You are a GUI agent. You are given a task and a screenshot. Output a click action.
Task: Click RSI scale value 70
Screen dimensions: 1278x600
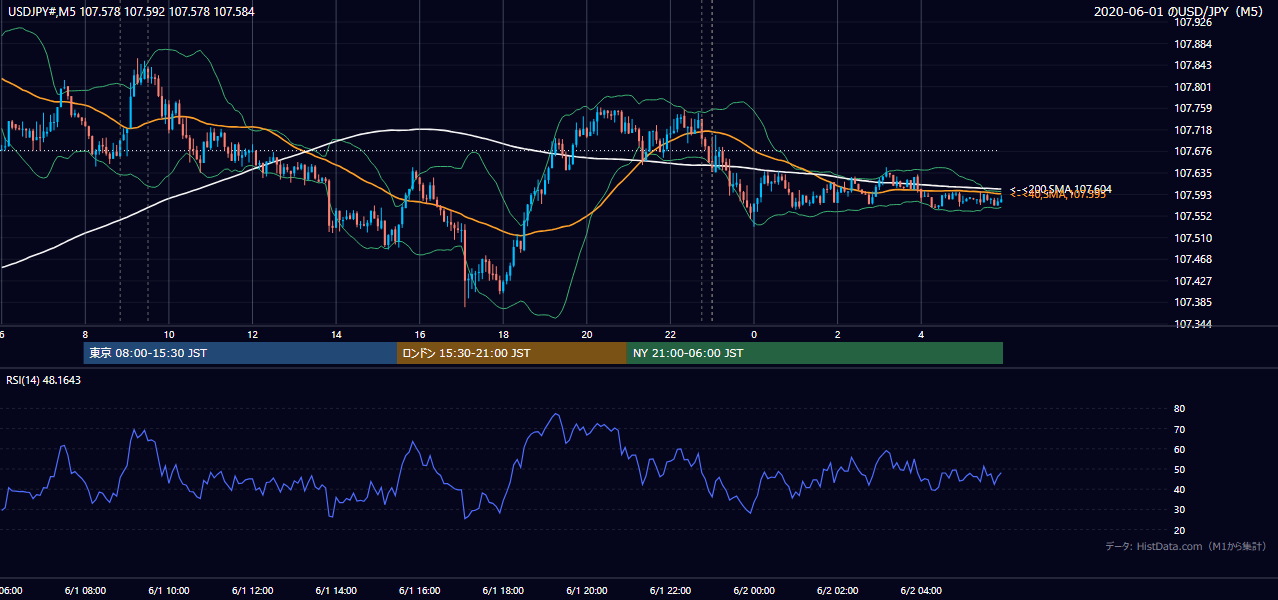1179,429
